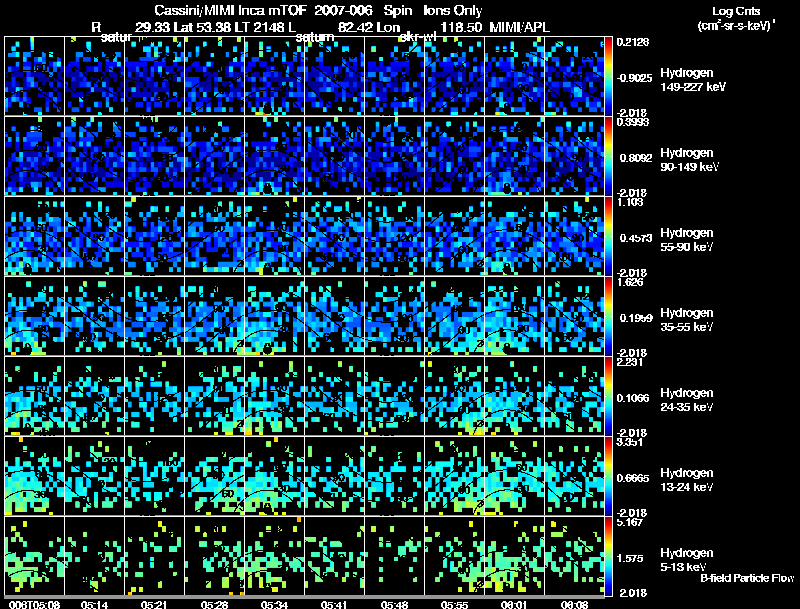This screenshot has width=800, height=609.
Task: Select the Hydrogen 24-35 keV panel at 05:55
Action: pos(455,396)
